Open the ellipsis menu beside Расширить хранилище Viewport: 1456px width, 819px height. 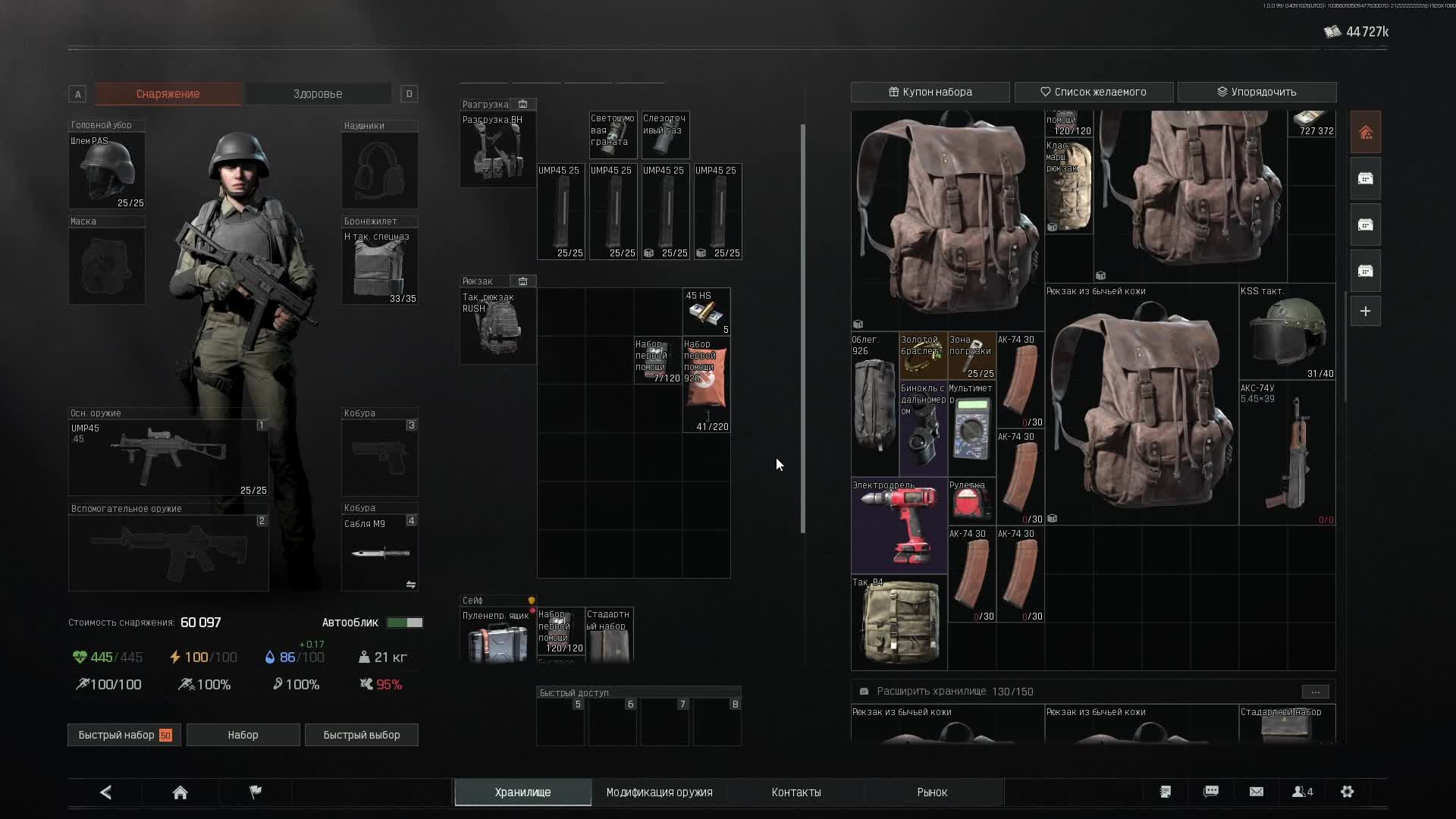pyautogui.click(x=1315, y=692)
